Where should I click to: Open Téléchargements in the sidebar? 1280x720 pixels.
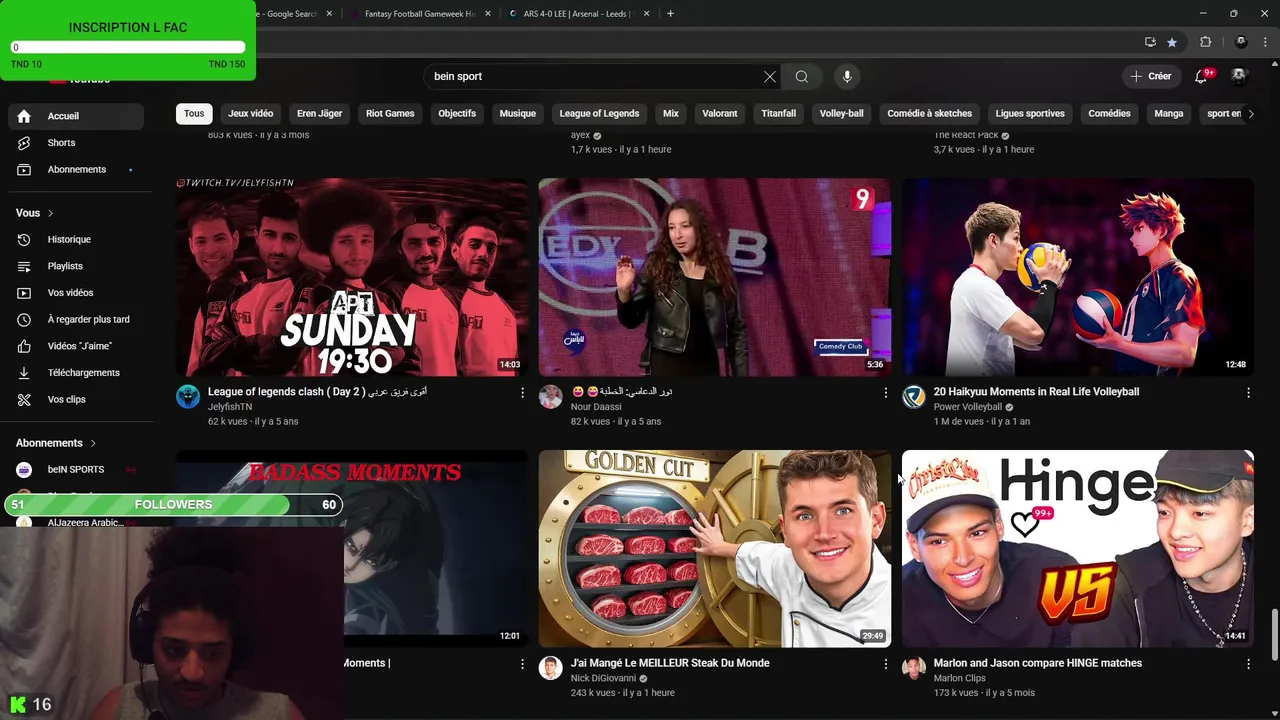(76, 373)
